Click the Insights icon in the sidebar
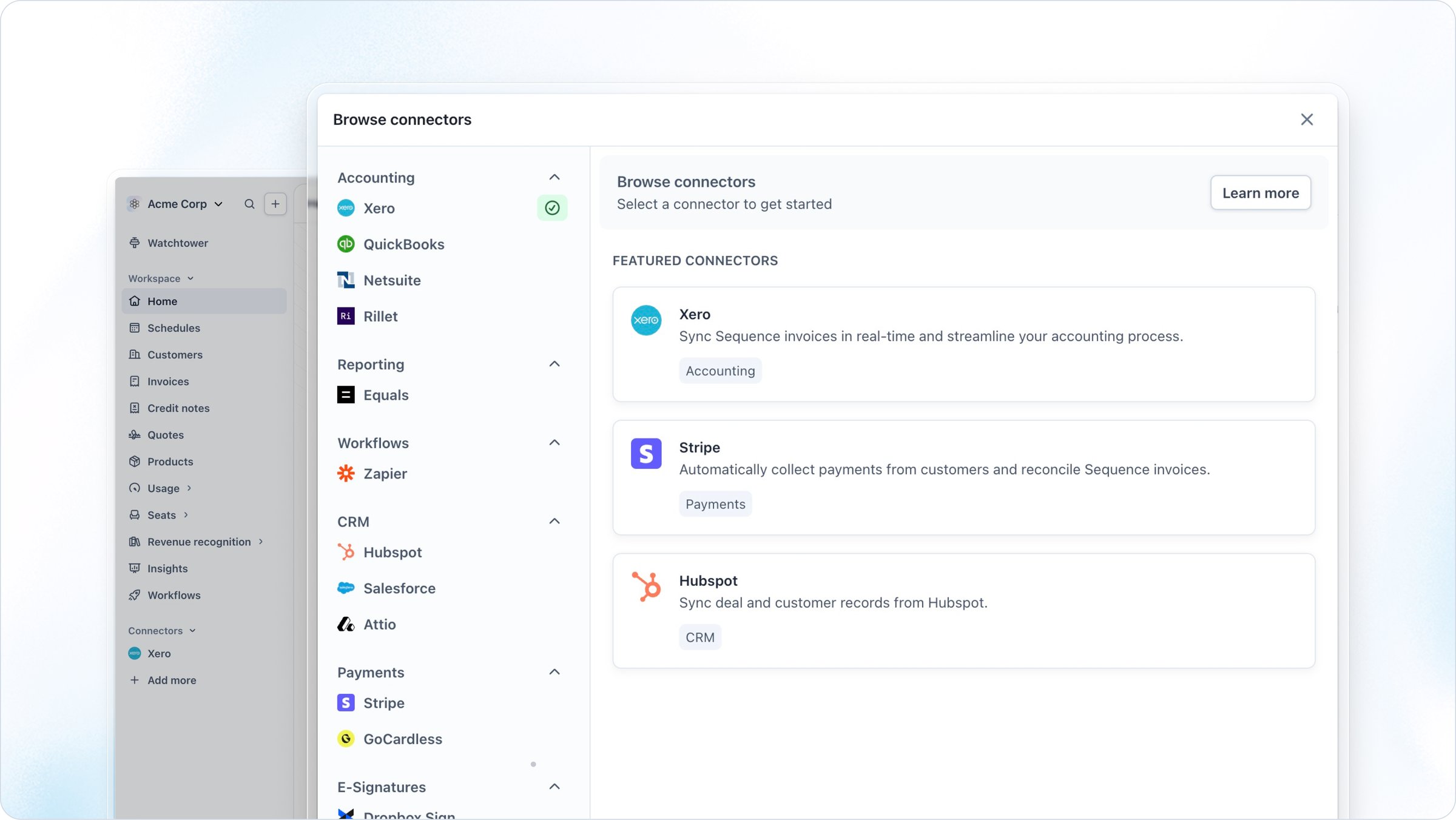 pos(135,568)
